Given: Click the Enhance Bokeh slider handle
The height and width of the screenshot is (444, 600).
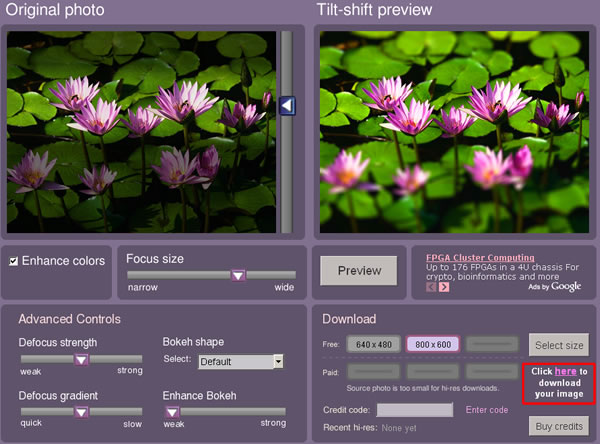Looking at the screenshot, I should 172,411.
